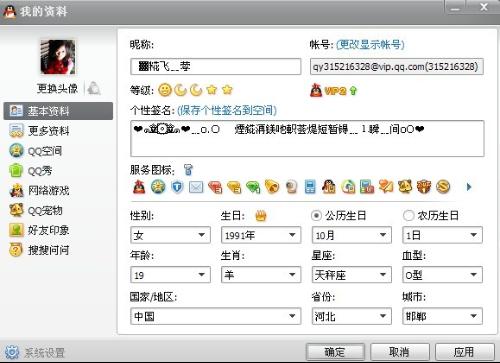Click the 昵称 nickname input field
This screenshot has height=363, width=500.
coord(216,66)
